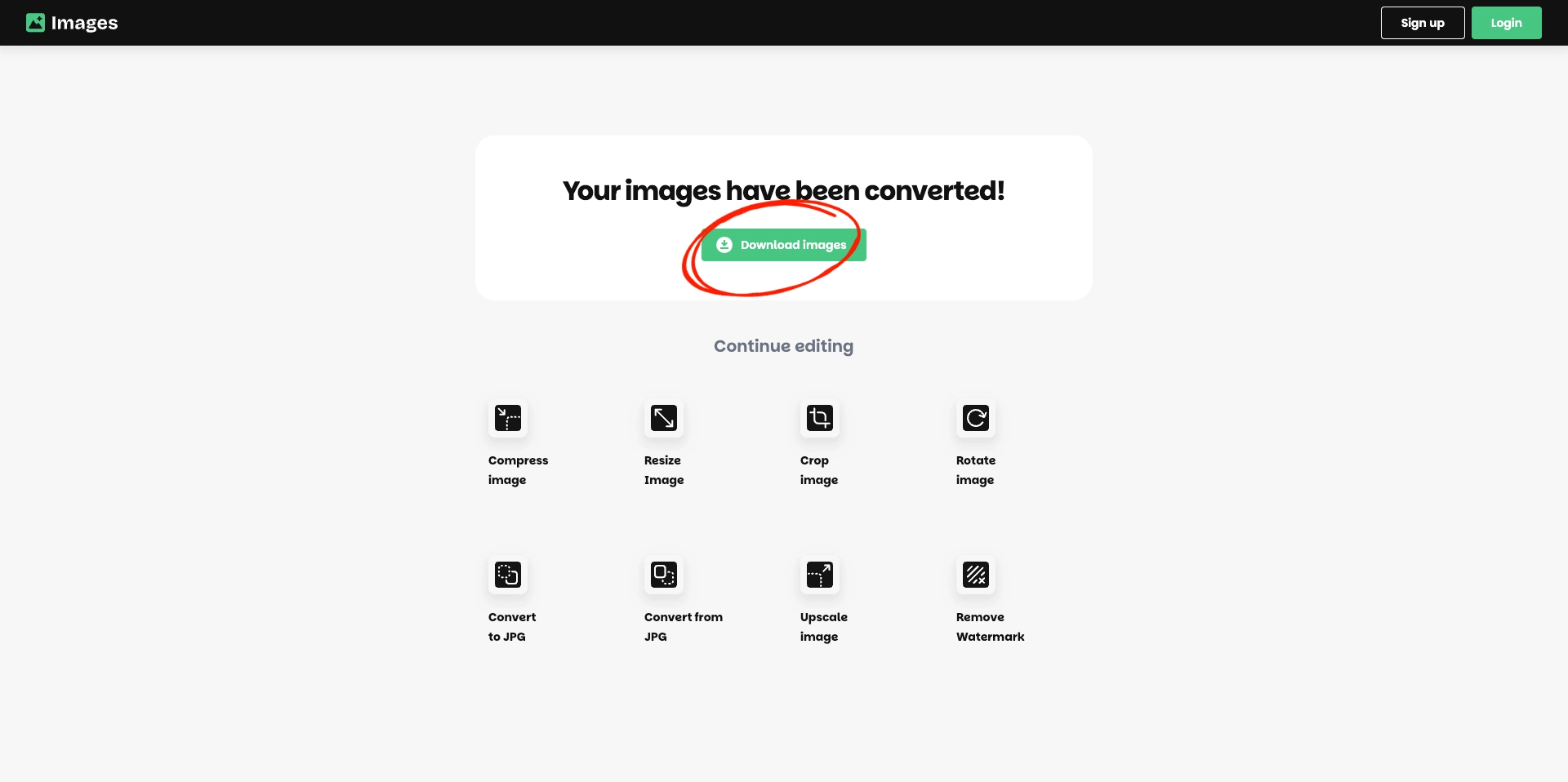Image resolution: width=1568 pixels, height=782 pixels.
Task: Click the Sign up button
Action: point(1423,23)
